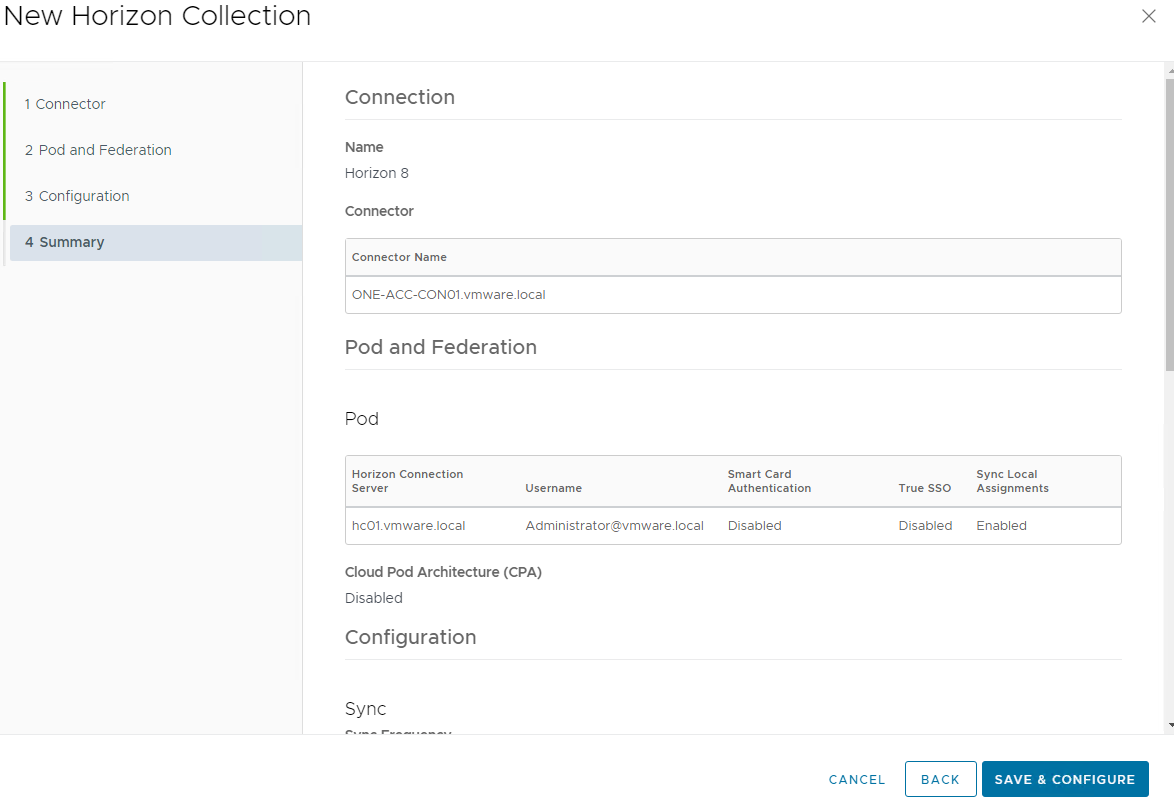The image size is (1174, 812).
Task: Click the Back button
Action: click(x=940, y=779)
